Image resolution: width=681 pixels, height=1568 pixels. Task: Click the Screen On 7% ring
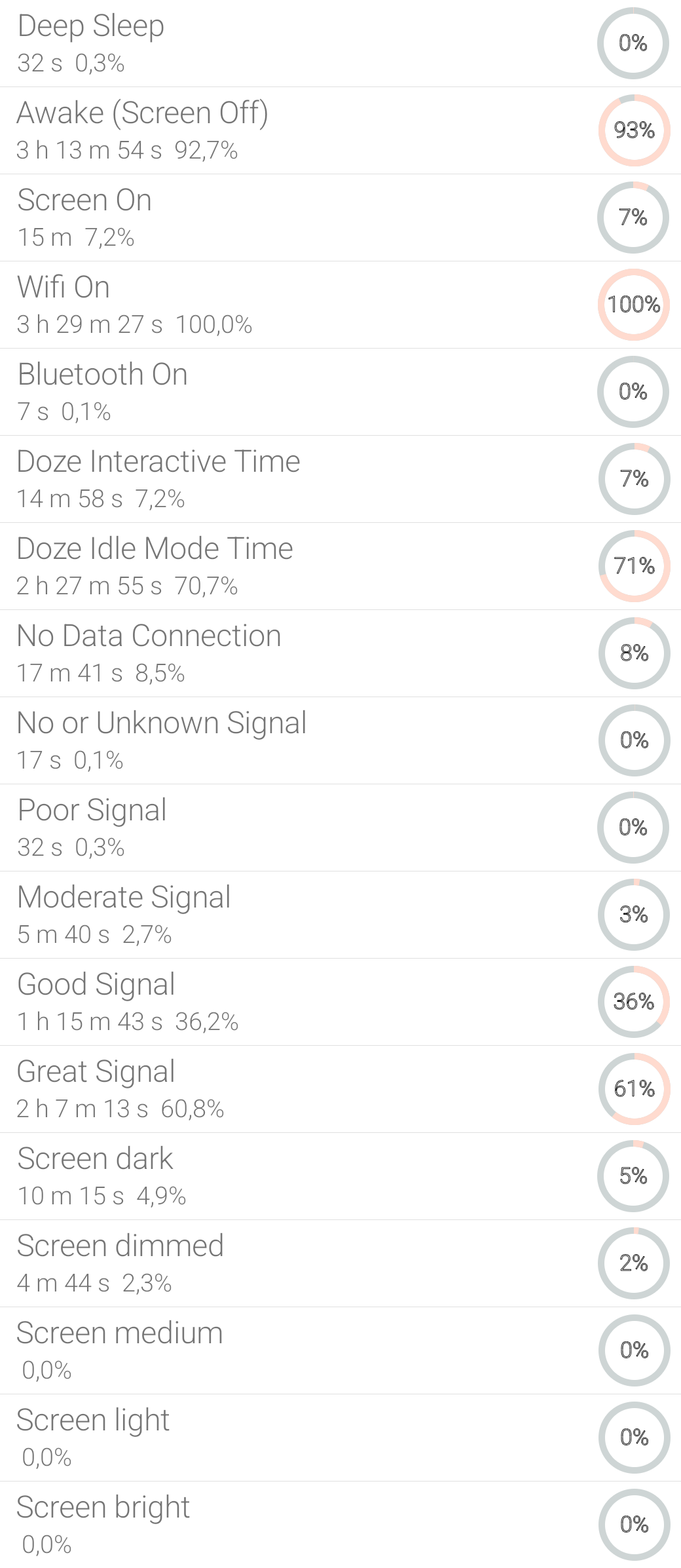coord(633,218)
